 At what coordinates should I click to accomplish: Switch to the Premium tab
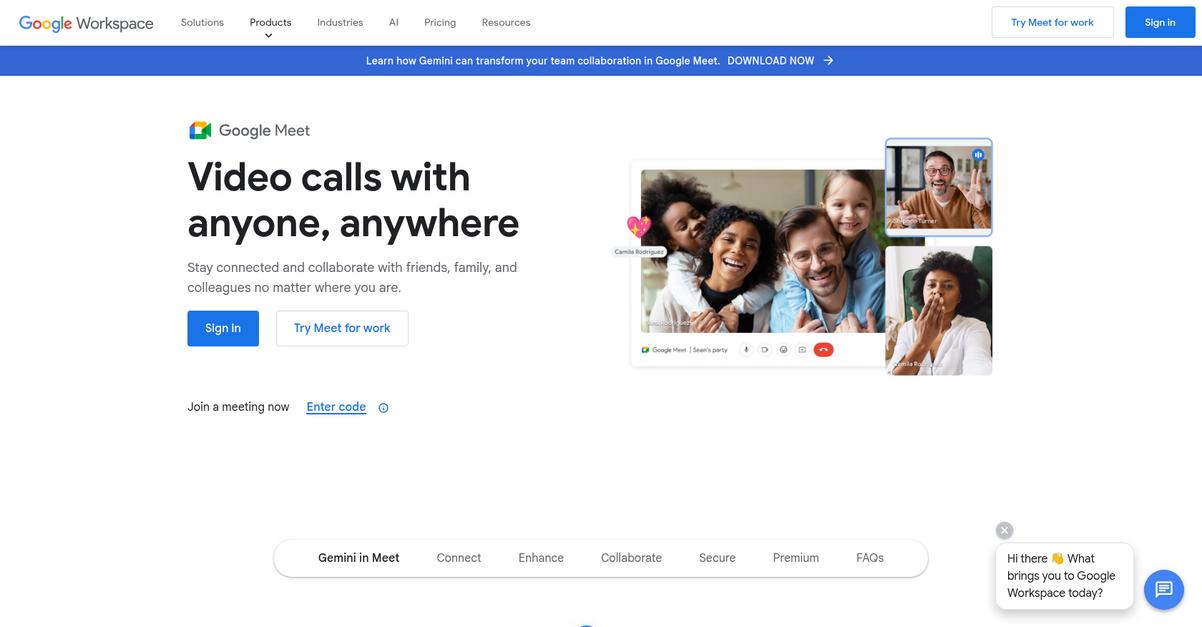point(796,558)
